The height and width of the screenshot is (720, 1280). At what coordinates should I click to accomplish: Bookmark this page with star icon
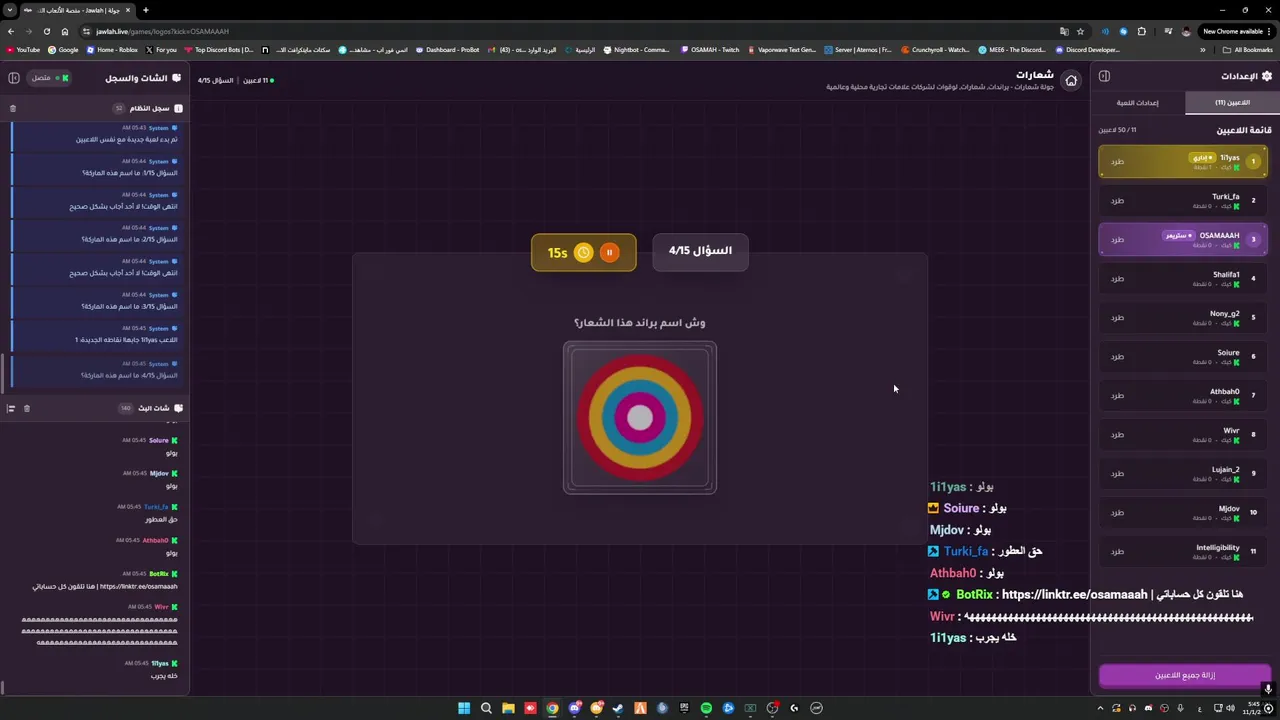click(1080, 31)
